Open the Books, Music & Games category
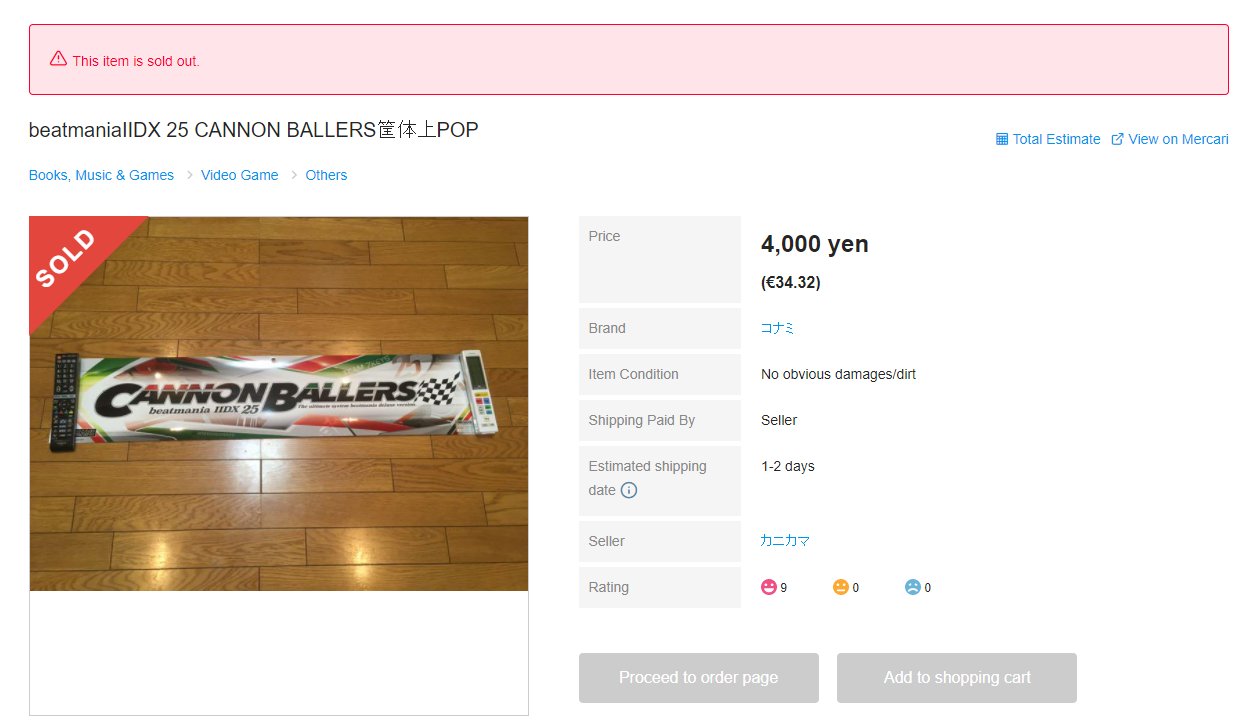The width and height of the screenshot is (1254, 720). [x=101, y=175]
